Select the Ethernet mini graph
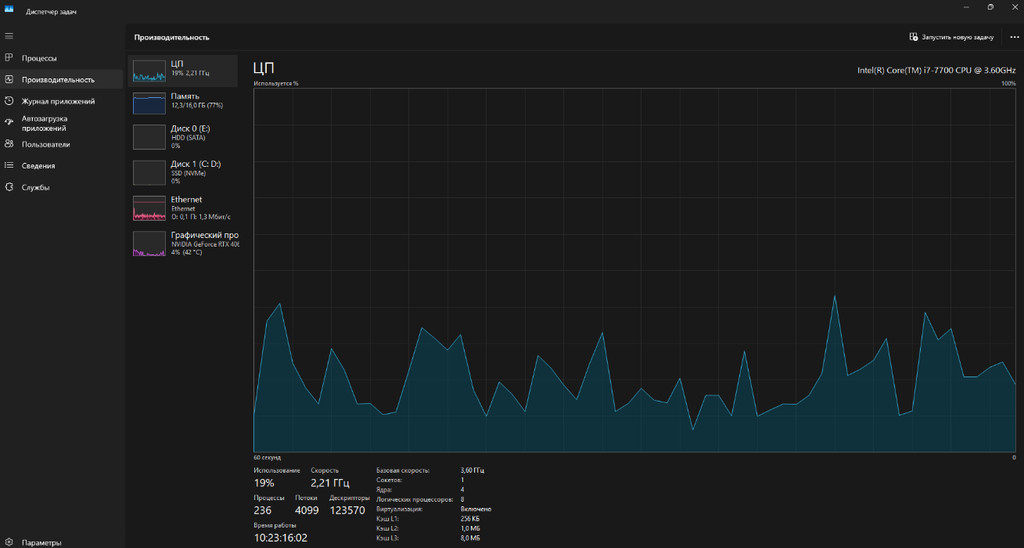 pyautogui.click(x=150, y=208)
